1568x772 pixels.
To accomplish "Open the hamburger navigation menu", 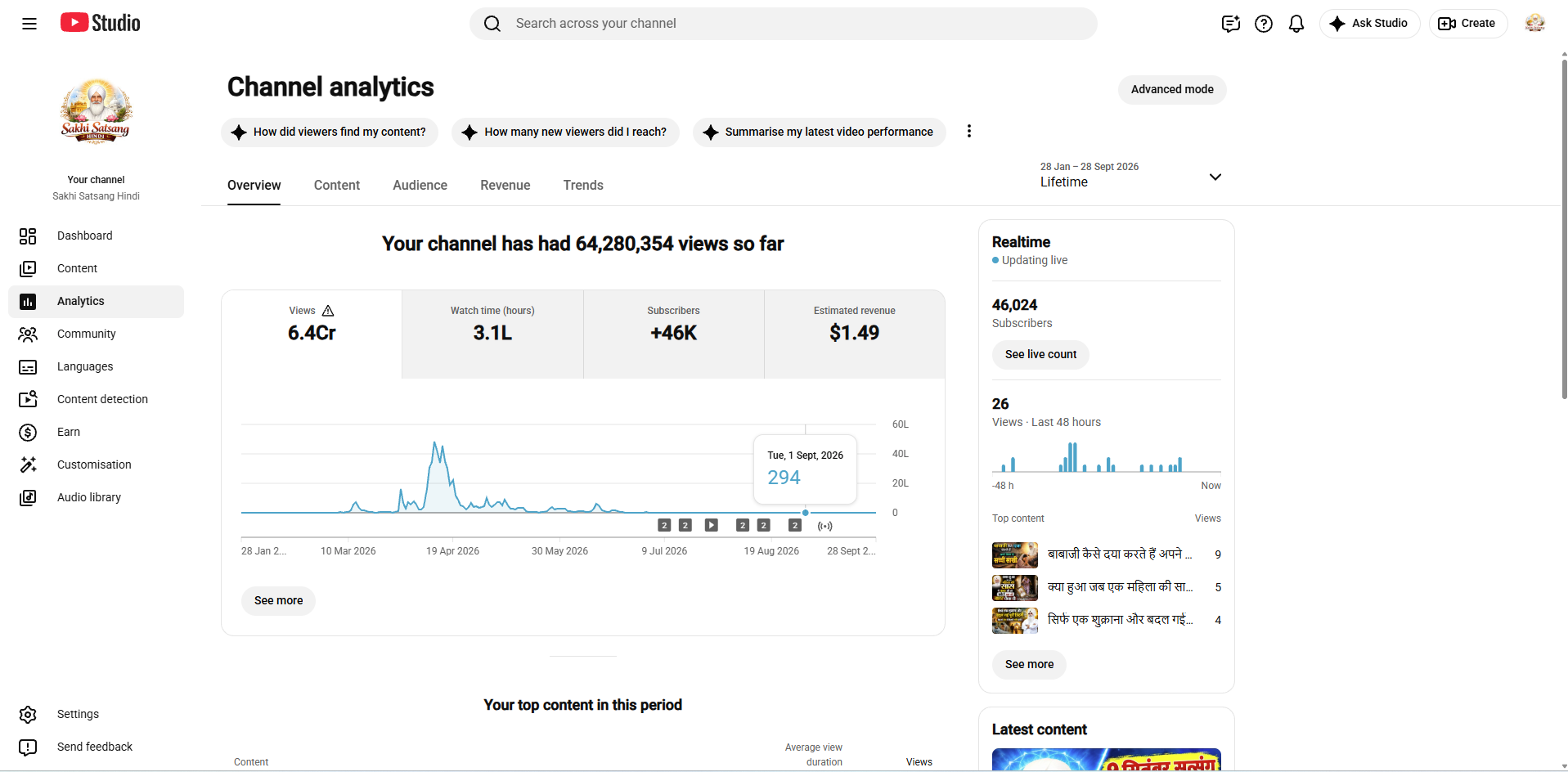I will [29, 24].
